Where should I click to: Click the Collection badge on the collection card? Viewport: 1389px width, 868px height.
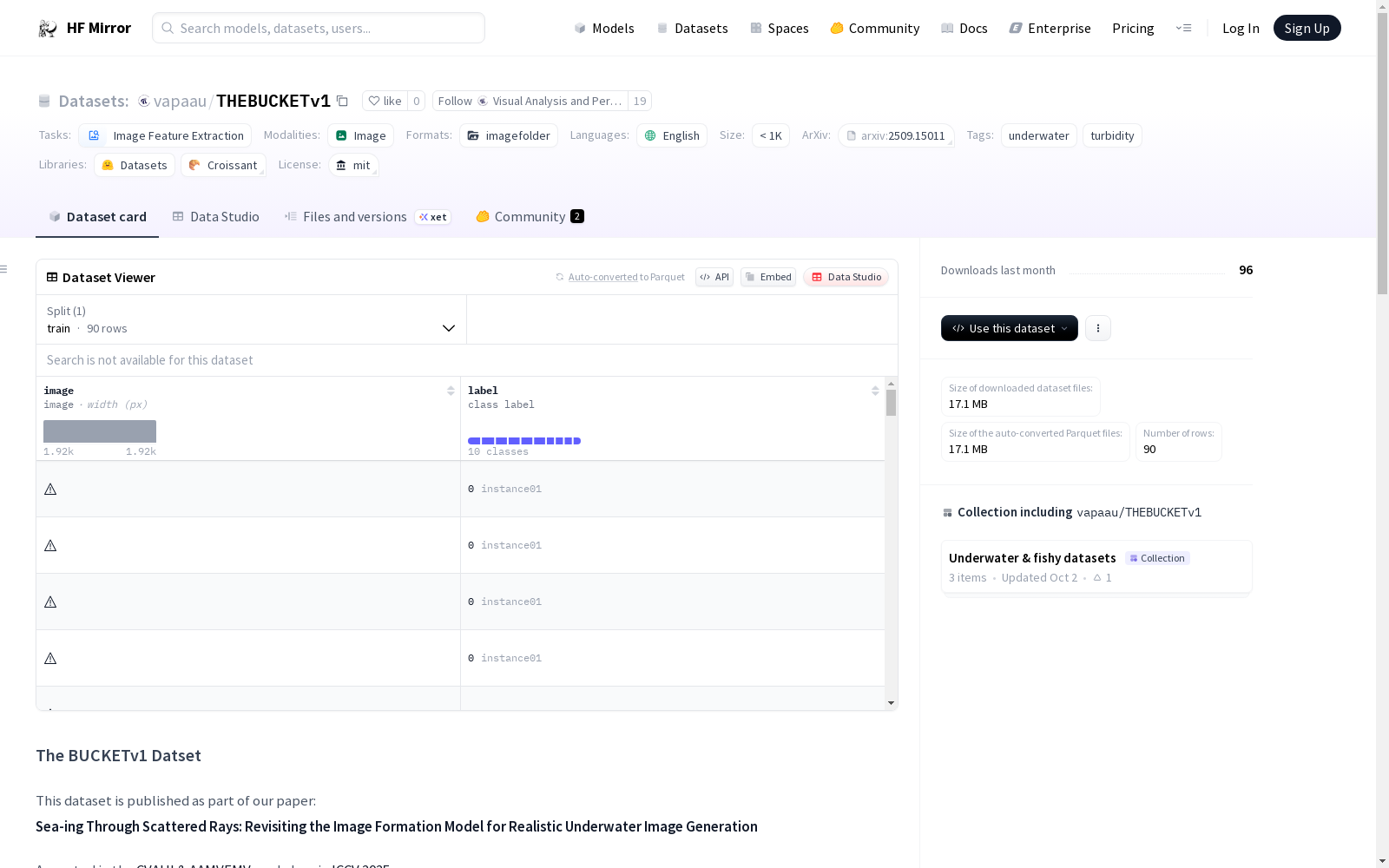click(x=1157, y=558)
